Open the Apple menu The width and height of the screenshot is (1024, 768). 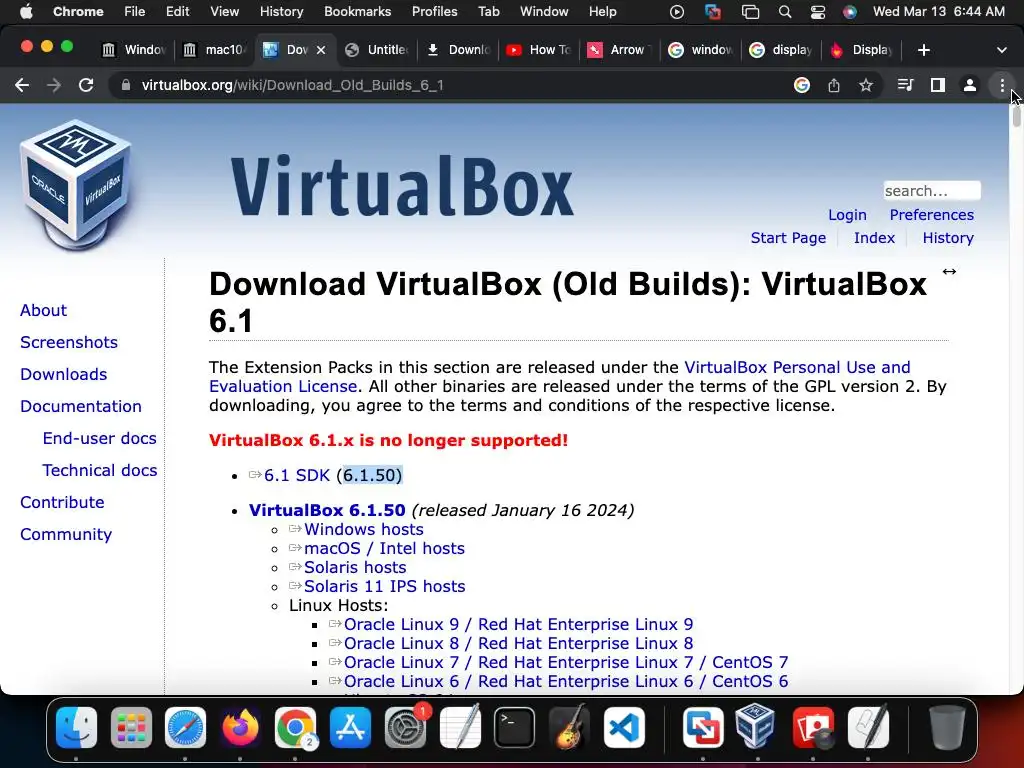pyautogui.click(x=26, y=12)
